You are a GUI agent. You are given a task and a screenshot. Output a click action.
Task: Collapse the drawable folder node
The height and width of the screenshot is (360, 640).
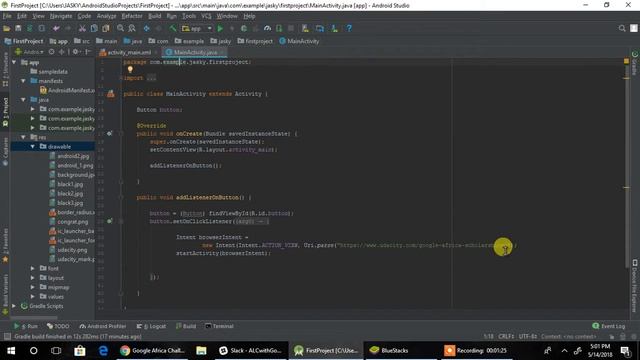point(33,147)
